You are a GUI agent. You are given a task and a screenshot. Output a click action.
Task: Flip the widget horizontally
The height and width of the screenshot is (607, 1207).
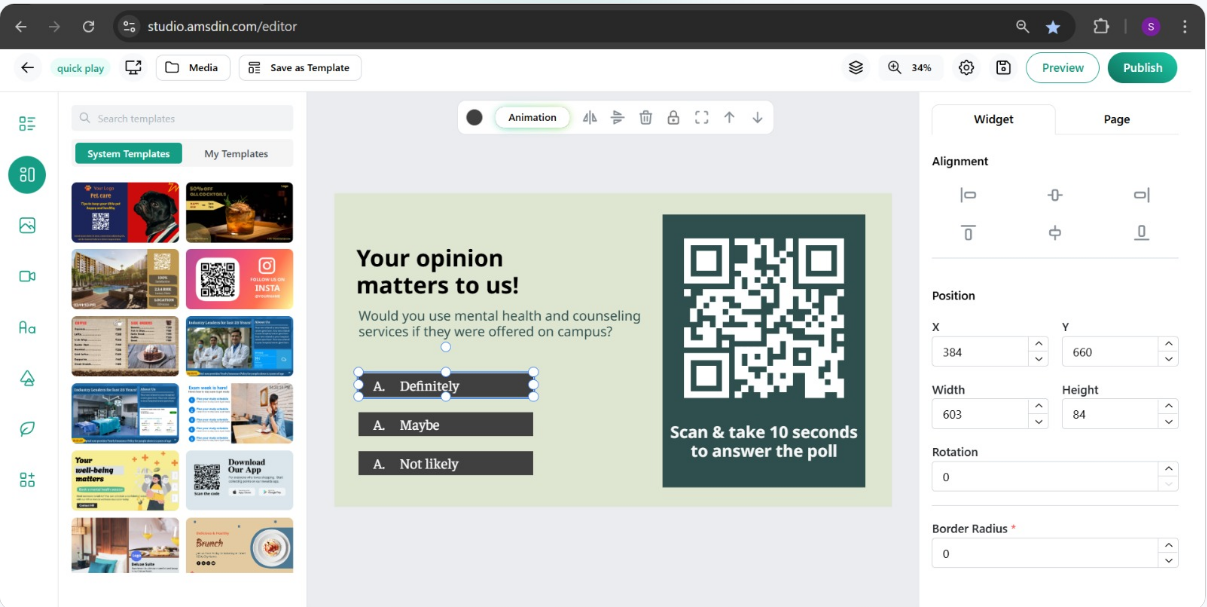pyautogui.click(x=590, y=118)
